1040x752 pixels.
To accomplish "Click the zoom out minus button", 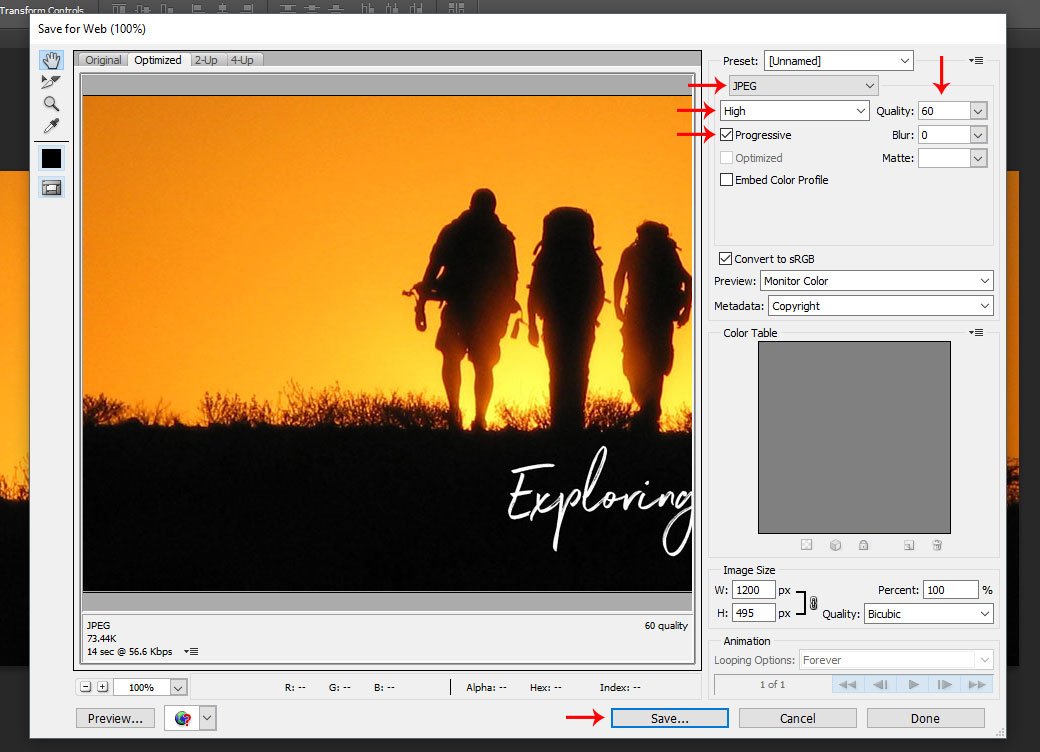I will [86, 687].
